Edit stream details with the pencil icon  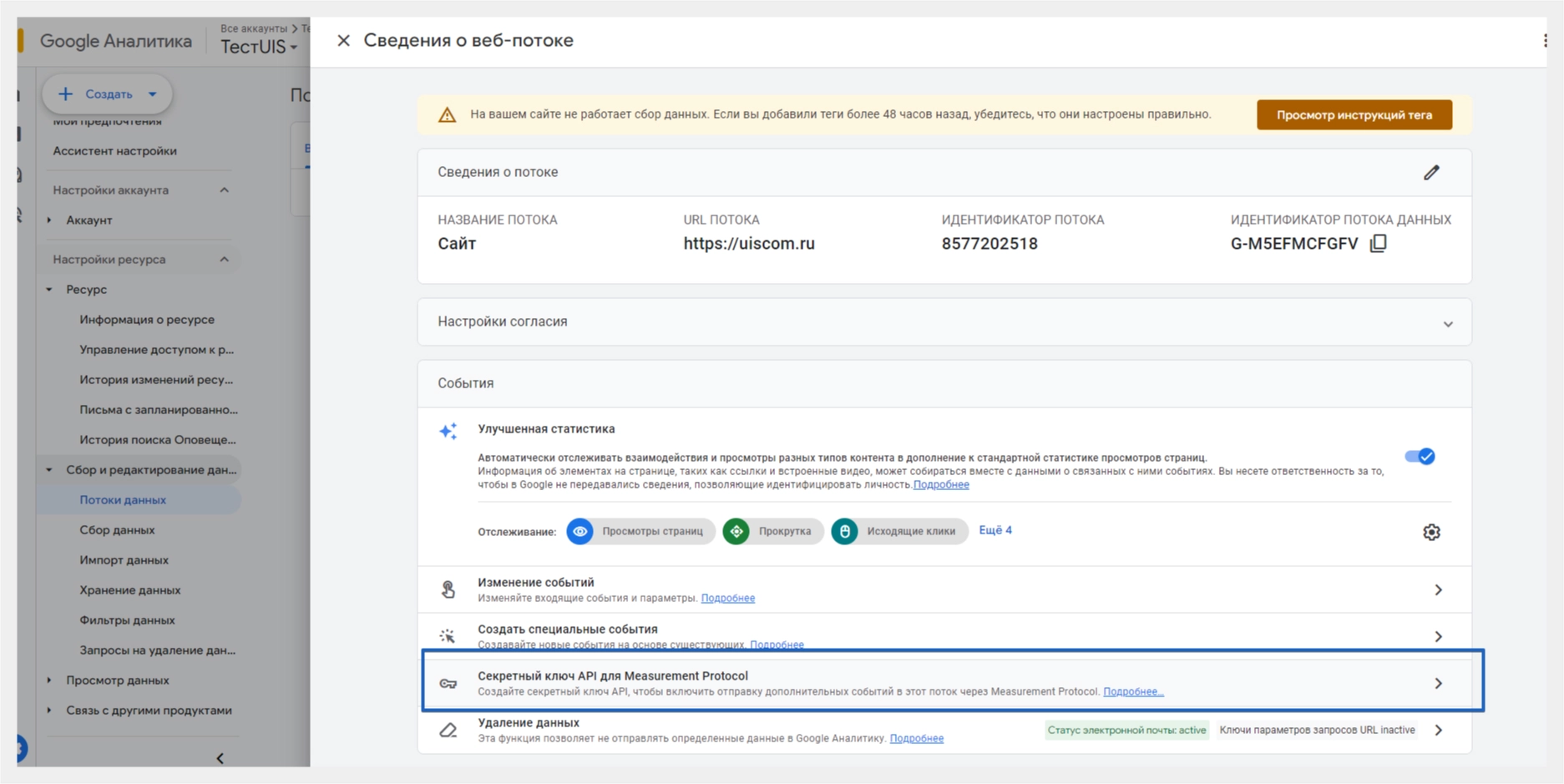click(x=1431, y=172)
